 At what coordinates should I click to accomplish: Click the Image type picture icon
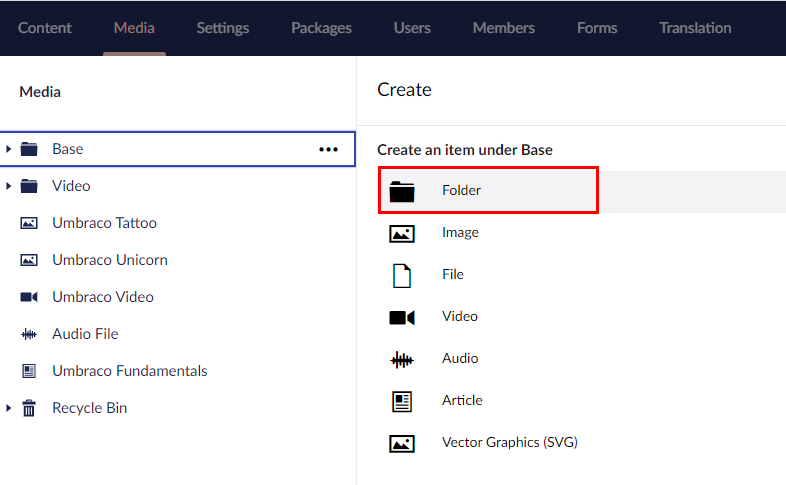tap(402, 233)
